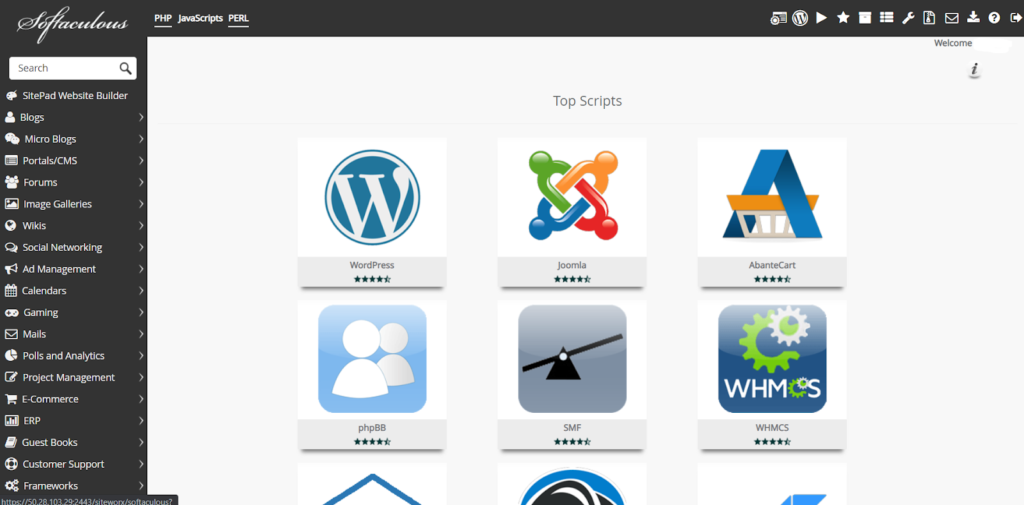The image size is (1024, 505).
Task: Click the Guest Books book icon
Action: click(10, 442)
